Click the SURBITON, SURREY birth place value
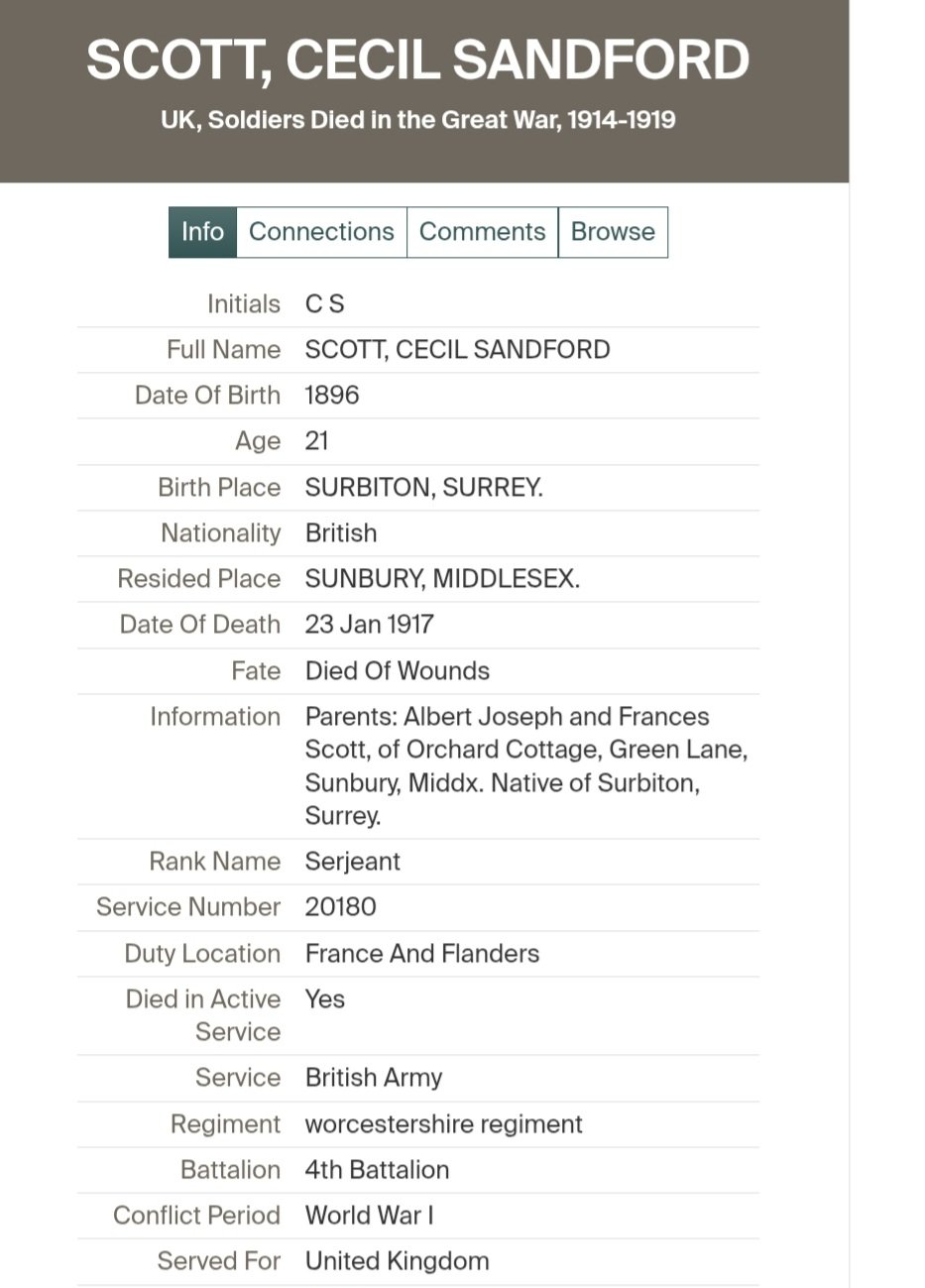This screenshot has height=1288, width=925. [x=423, y=487]
